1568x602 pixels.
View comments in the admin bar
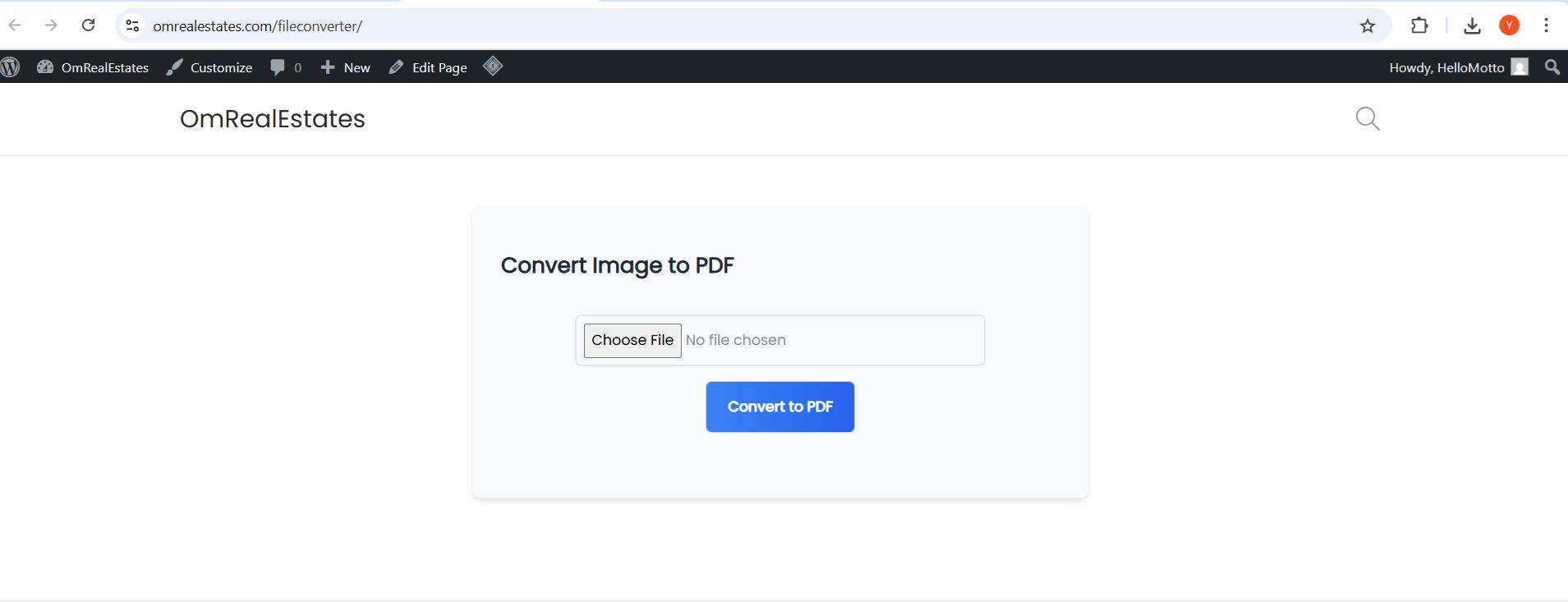[x=286, y=67]
